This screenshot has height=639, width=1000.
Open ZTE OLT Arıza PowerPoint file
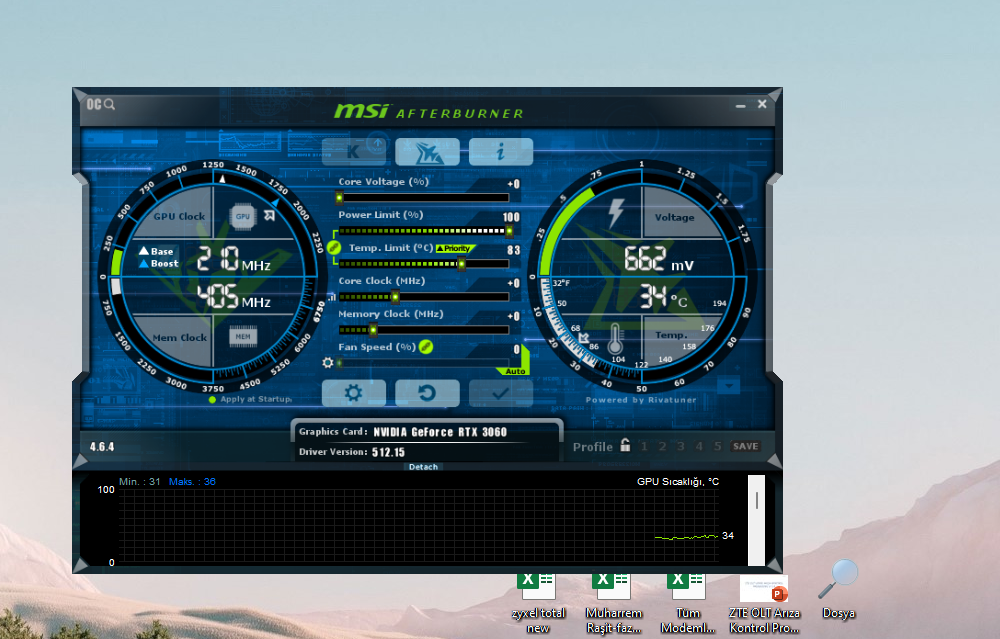tap(764, 603)
